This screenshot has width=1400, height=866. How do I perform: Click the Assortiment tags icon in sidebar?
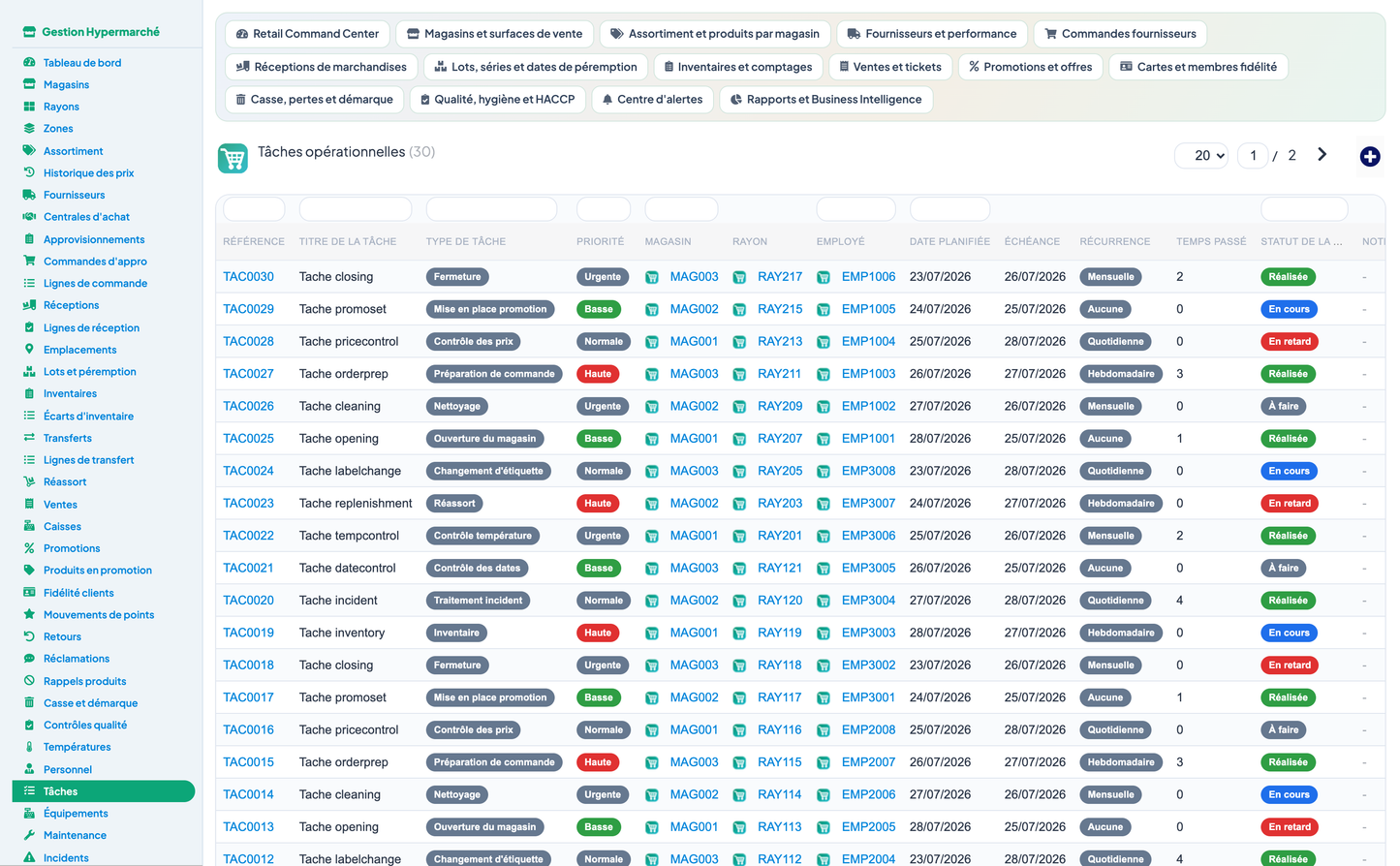click(29, 150)
